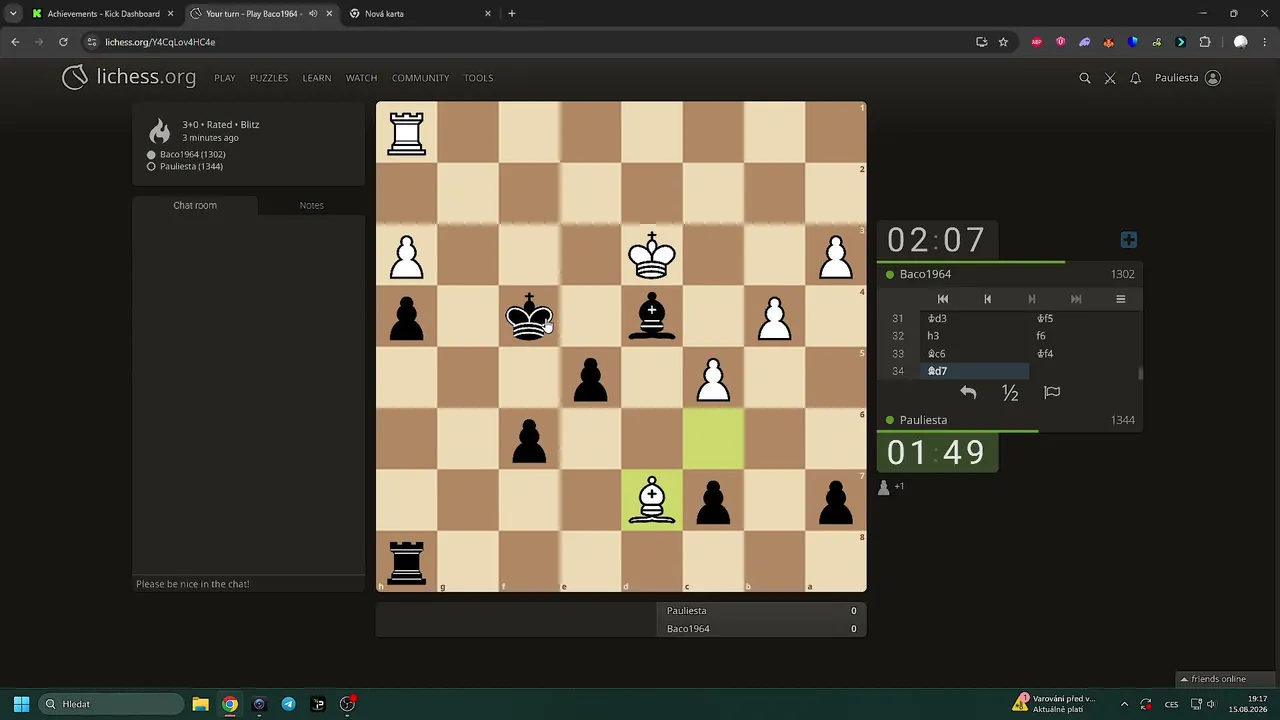Screen dimensions: 1280x720
Task: Select move h3 in the move list
Action: 974,336
